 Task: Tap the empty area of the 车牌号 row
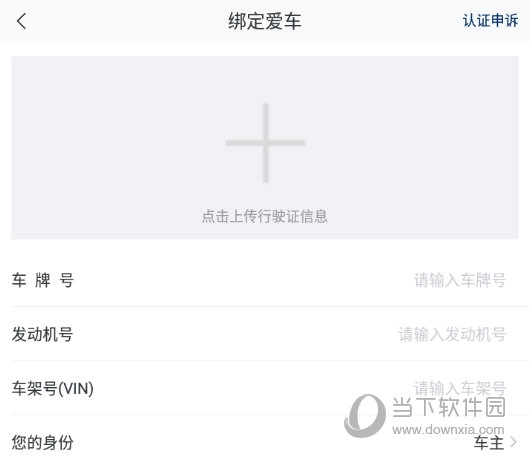[x=243, y=280]
